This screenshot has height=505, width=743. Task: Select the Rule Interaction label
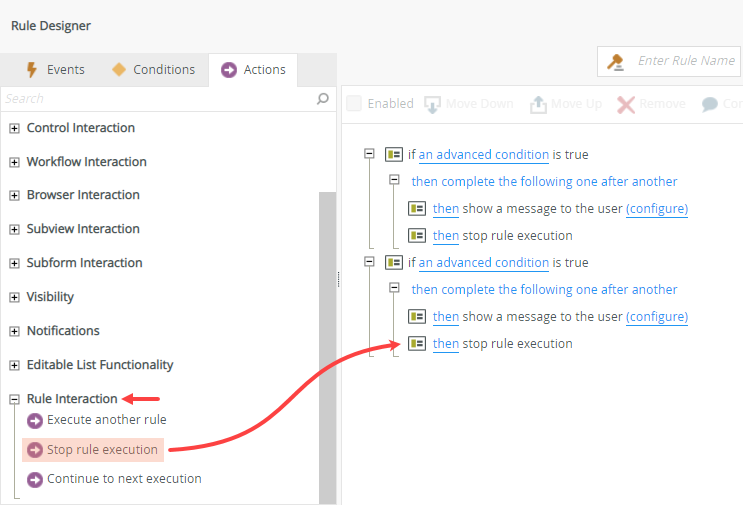click(x=72, y=399)
